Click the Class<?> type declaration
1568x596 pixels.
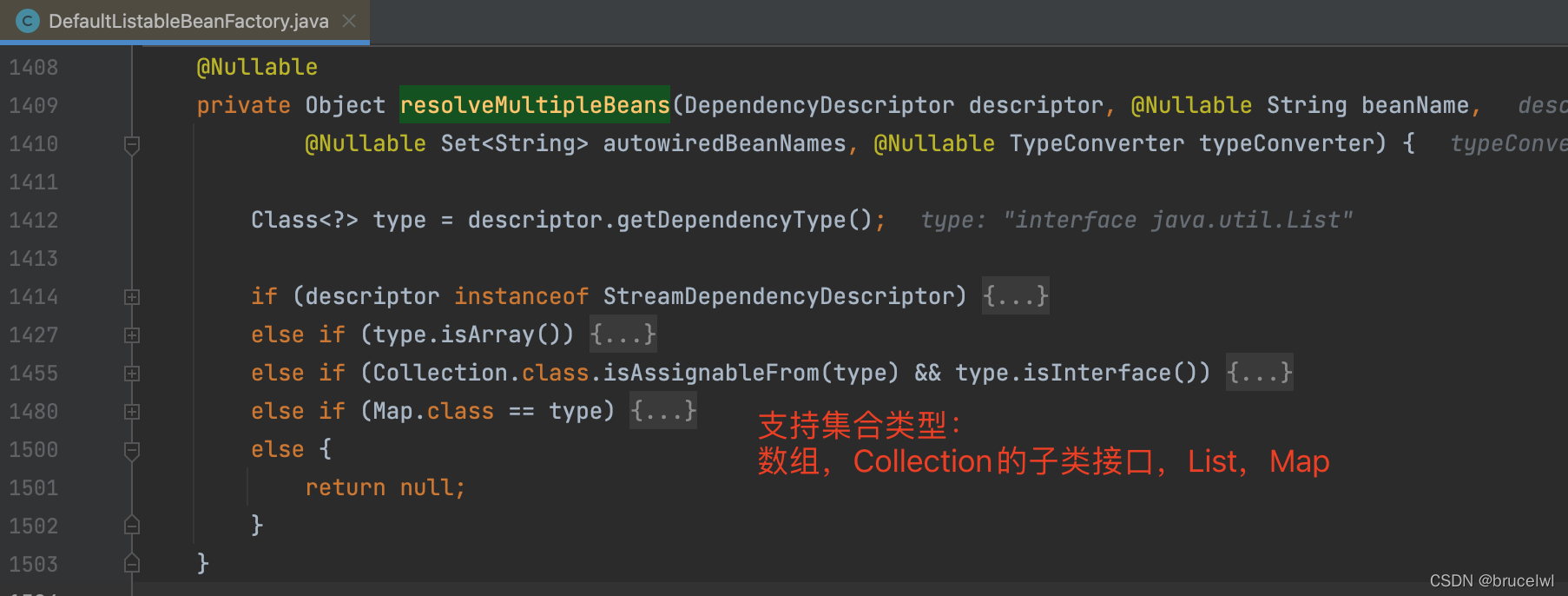point(305,220)
